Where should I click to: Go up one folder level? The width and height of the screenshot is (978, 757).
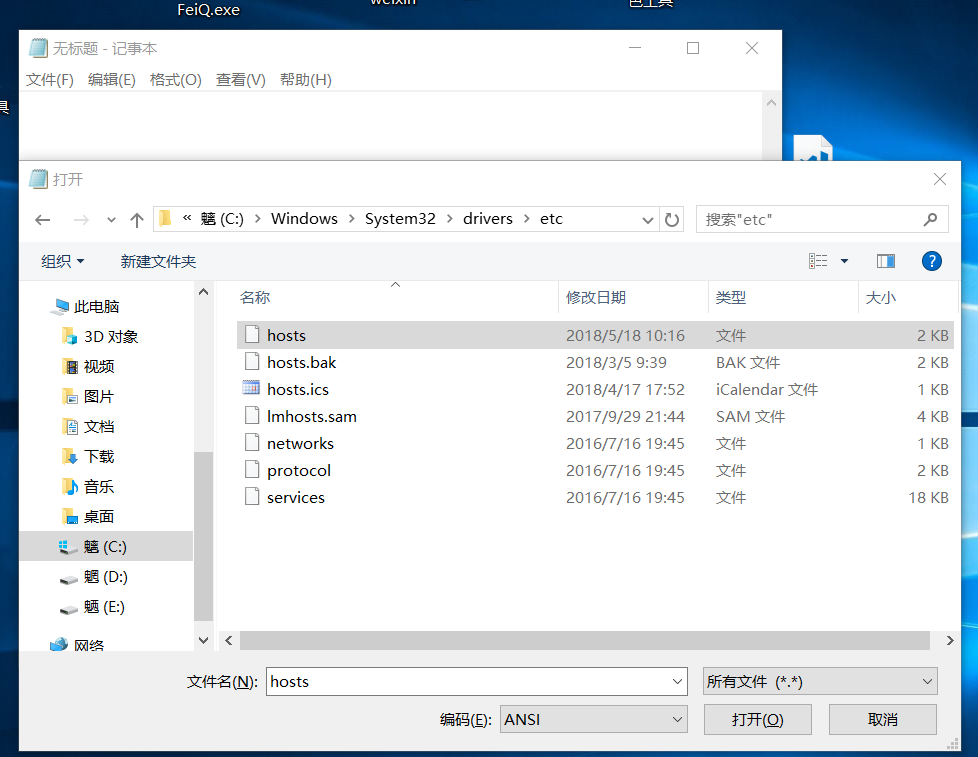(x=137, y=219)
